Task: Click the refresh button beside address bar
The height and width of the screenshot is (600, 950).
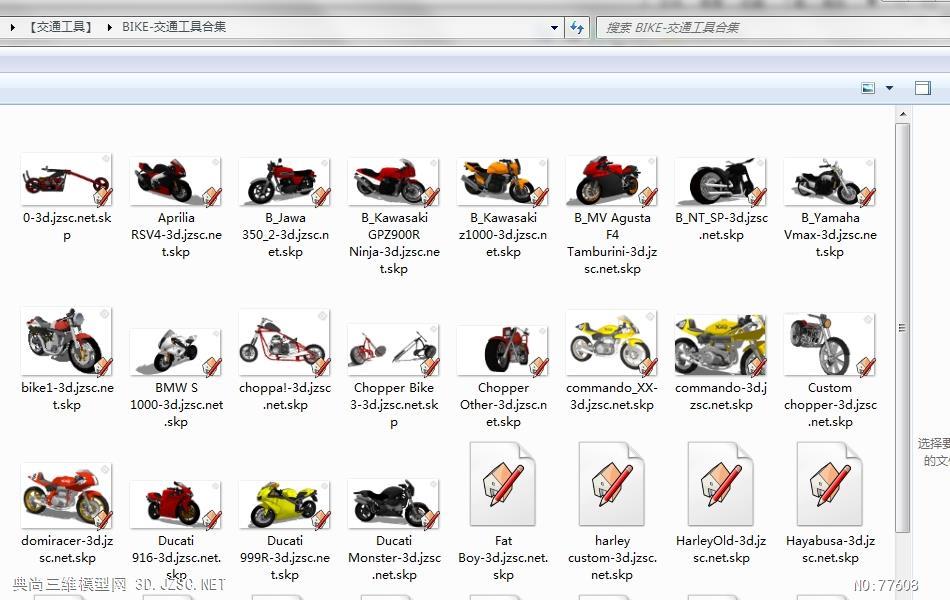Action: (x=577, y=27)
